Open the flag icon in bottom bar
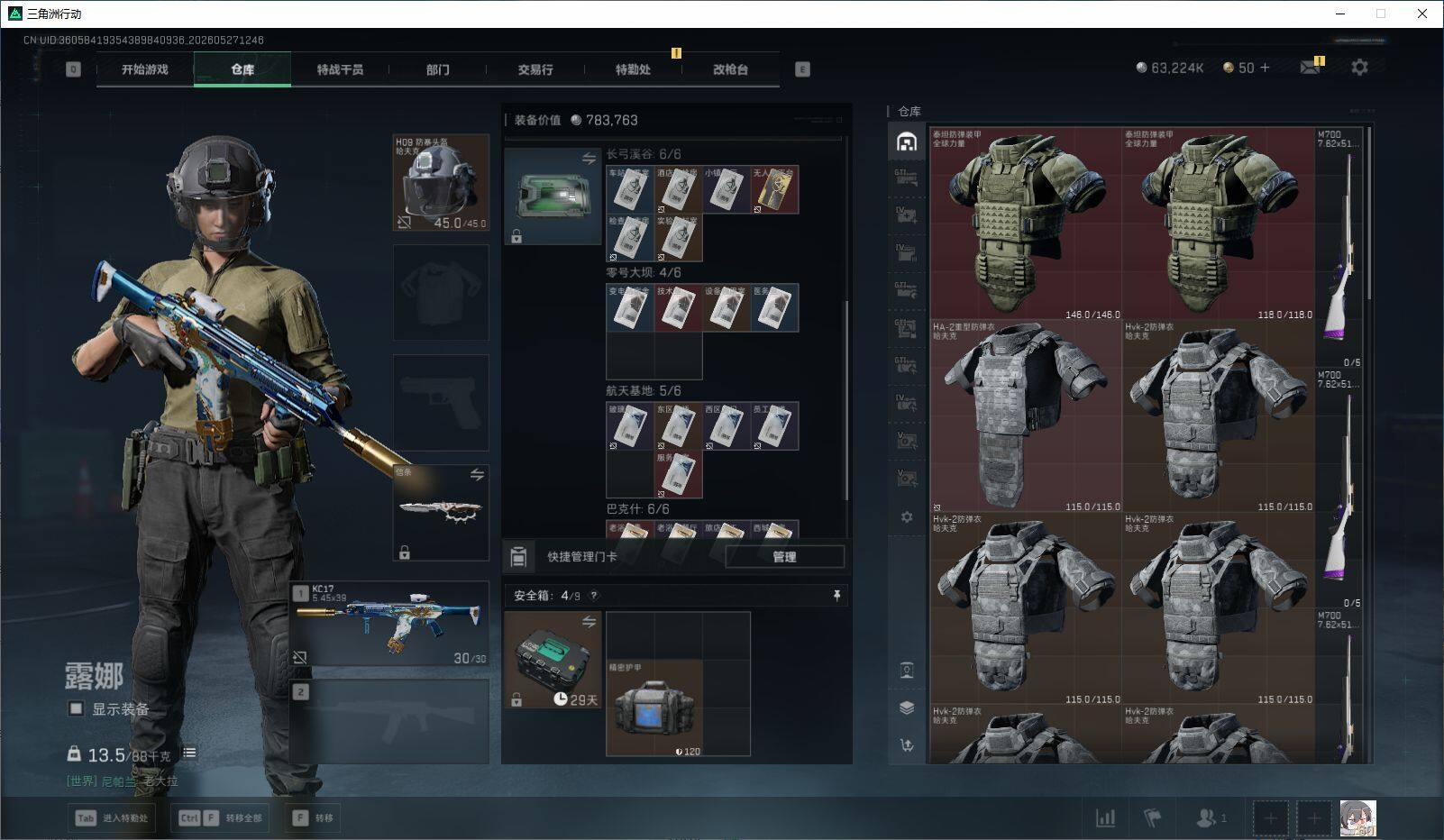The width and height of the screenshot is (1444, 840). [1153, 818]
